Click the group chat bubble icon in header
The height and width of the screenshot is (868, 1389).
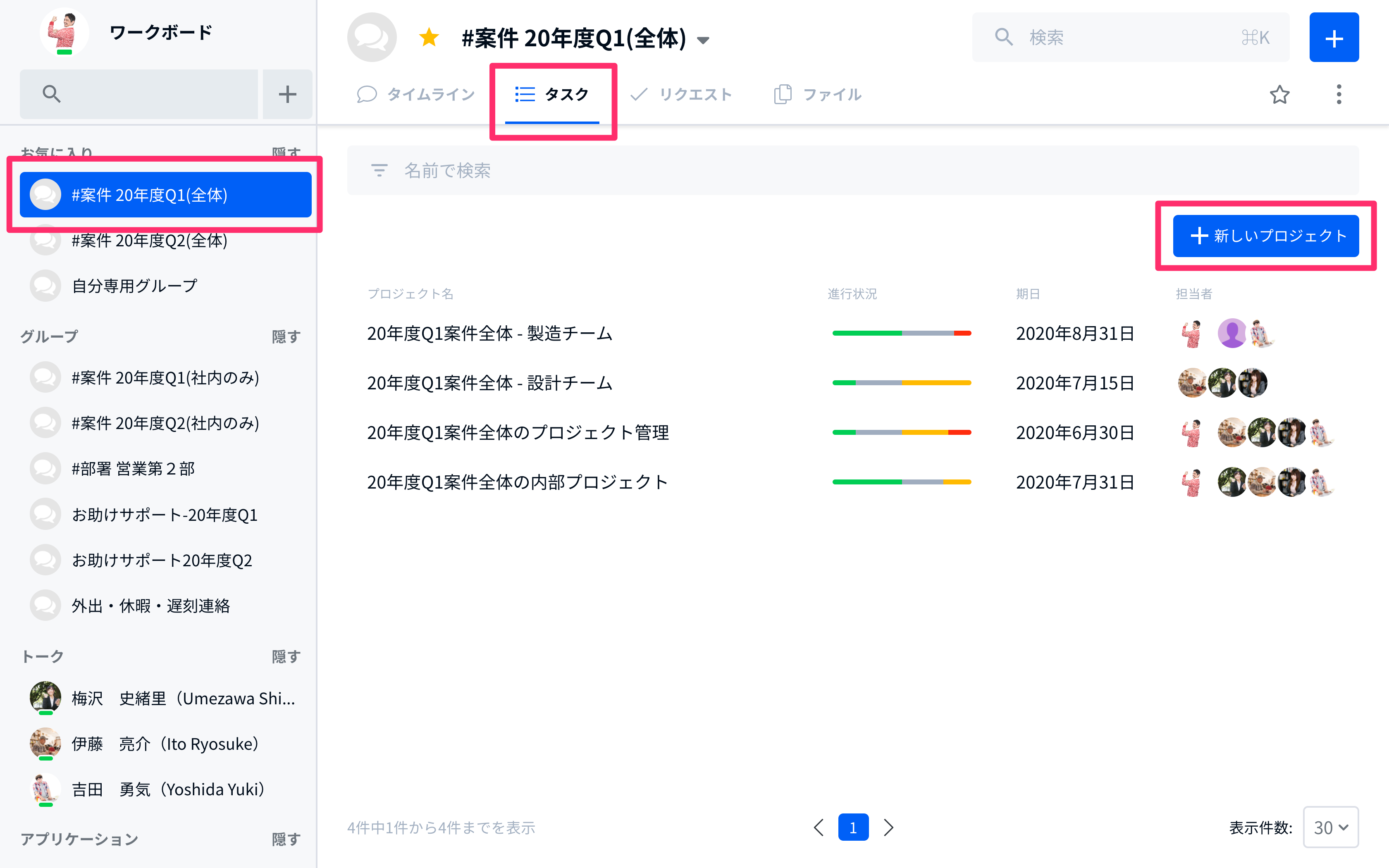(372, 37)
